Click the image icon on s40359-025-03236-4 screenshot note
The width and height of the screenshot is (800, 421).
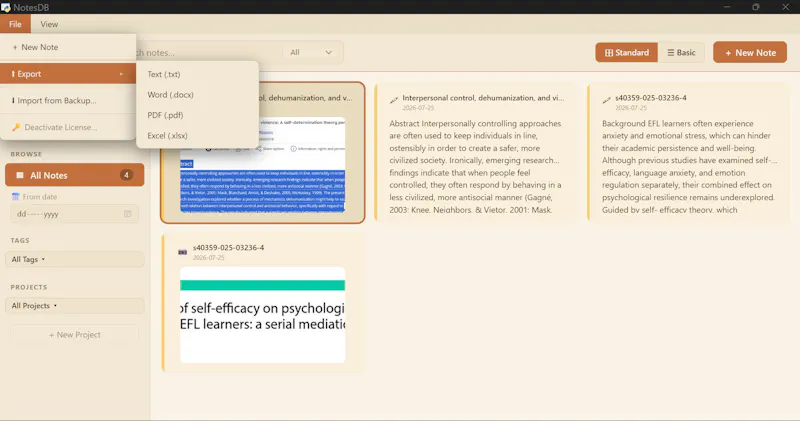[183, 252]
